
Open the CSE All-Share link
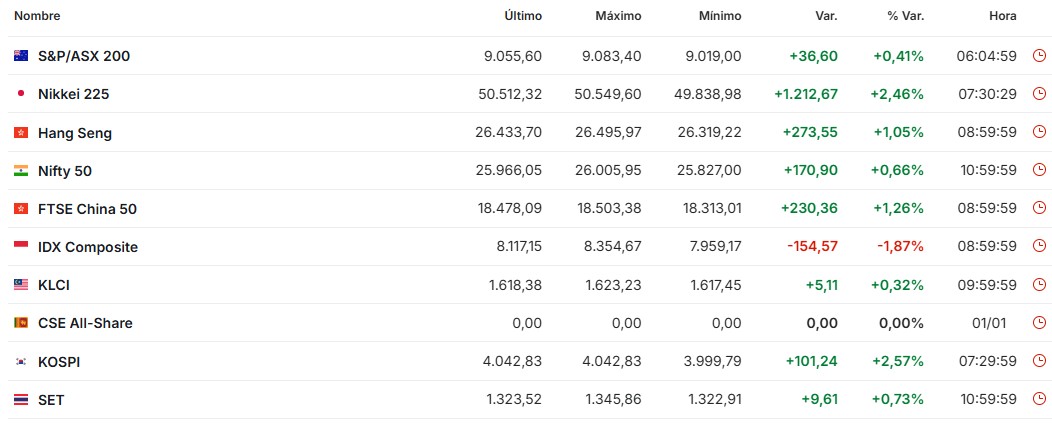(x=85, y=323)
